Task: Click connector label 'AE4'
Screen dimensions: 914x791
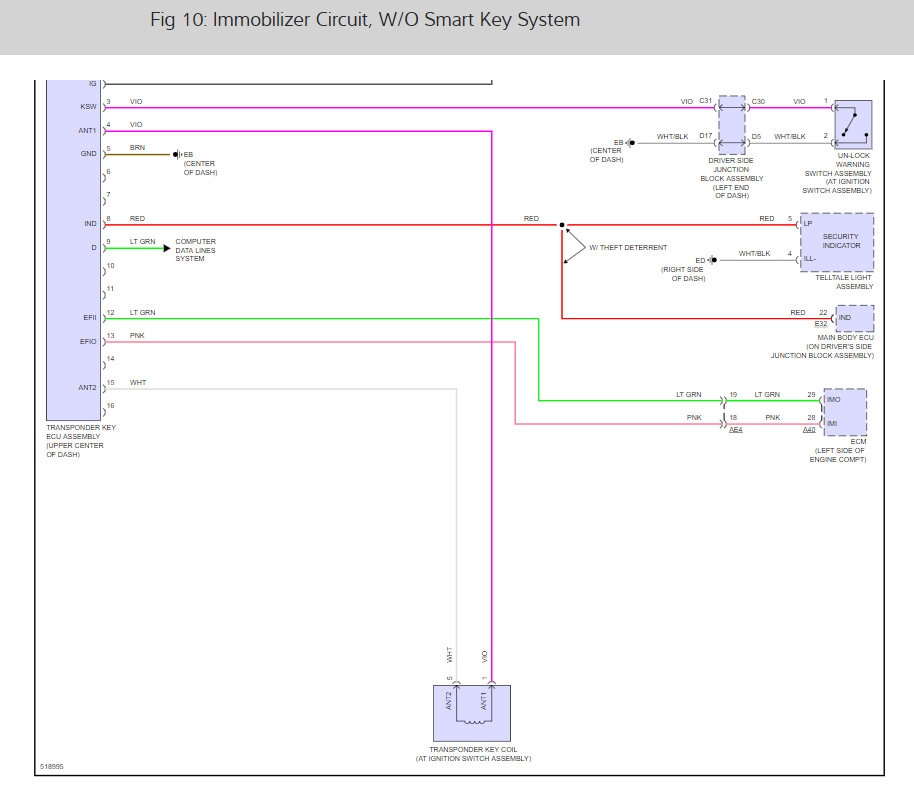Action: [x=736, y=430]
